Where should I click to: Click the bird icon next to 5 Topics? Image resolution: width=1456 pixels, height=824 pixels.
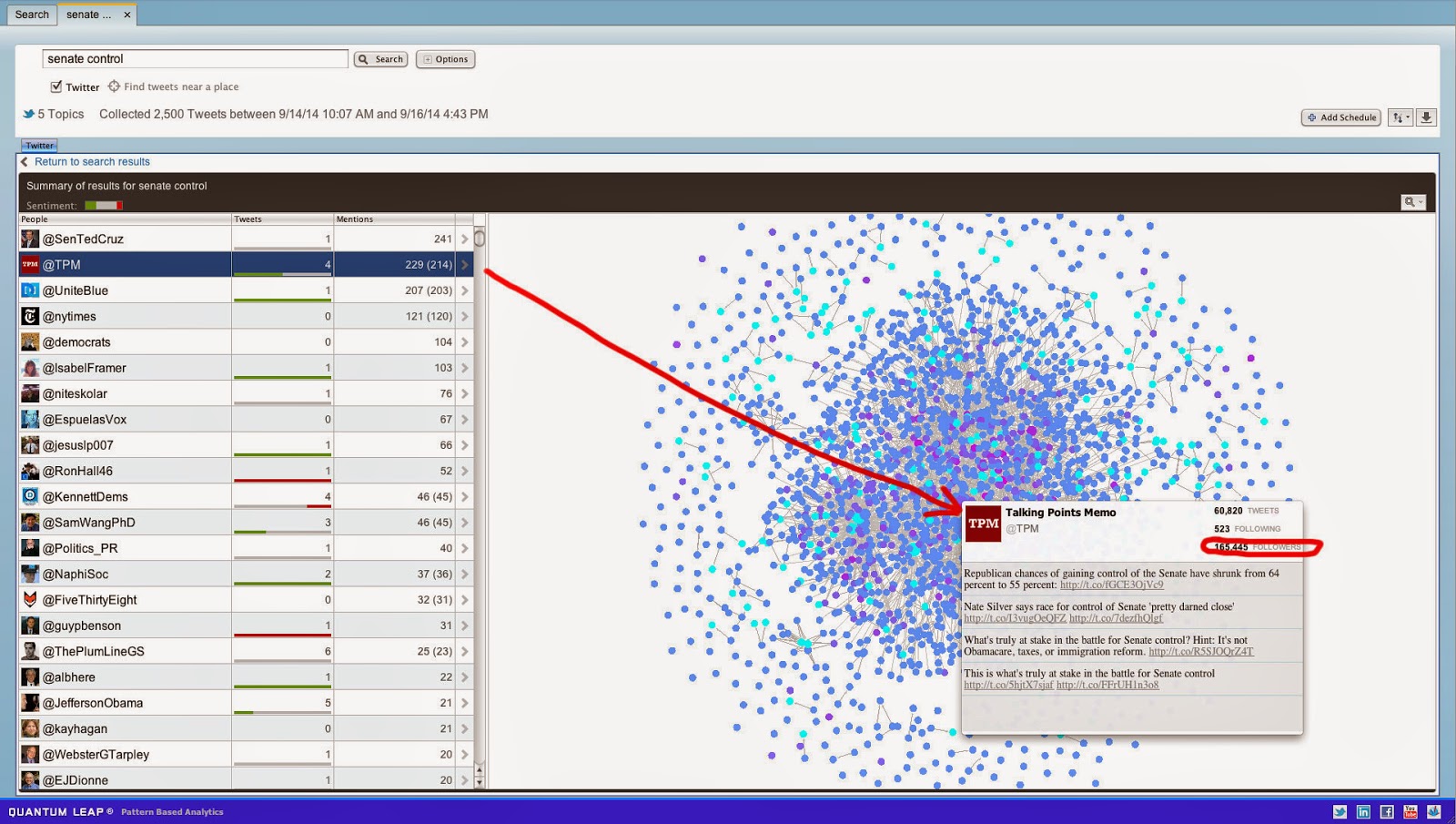(27, 115)
